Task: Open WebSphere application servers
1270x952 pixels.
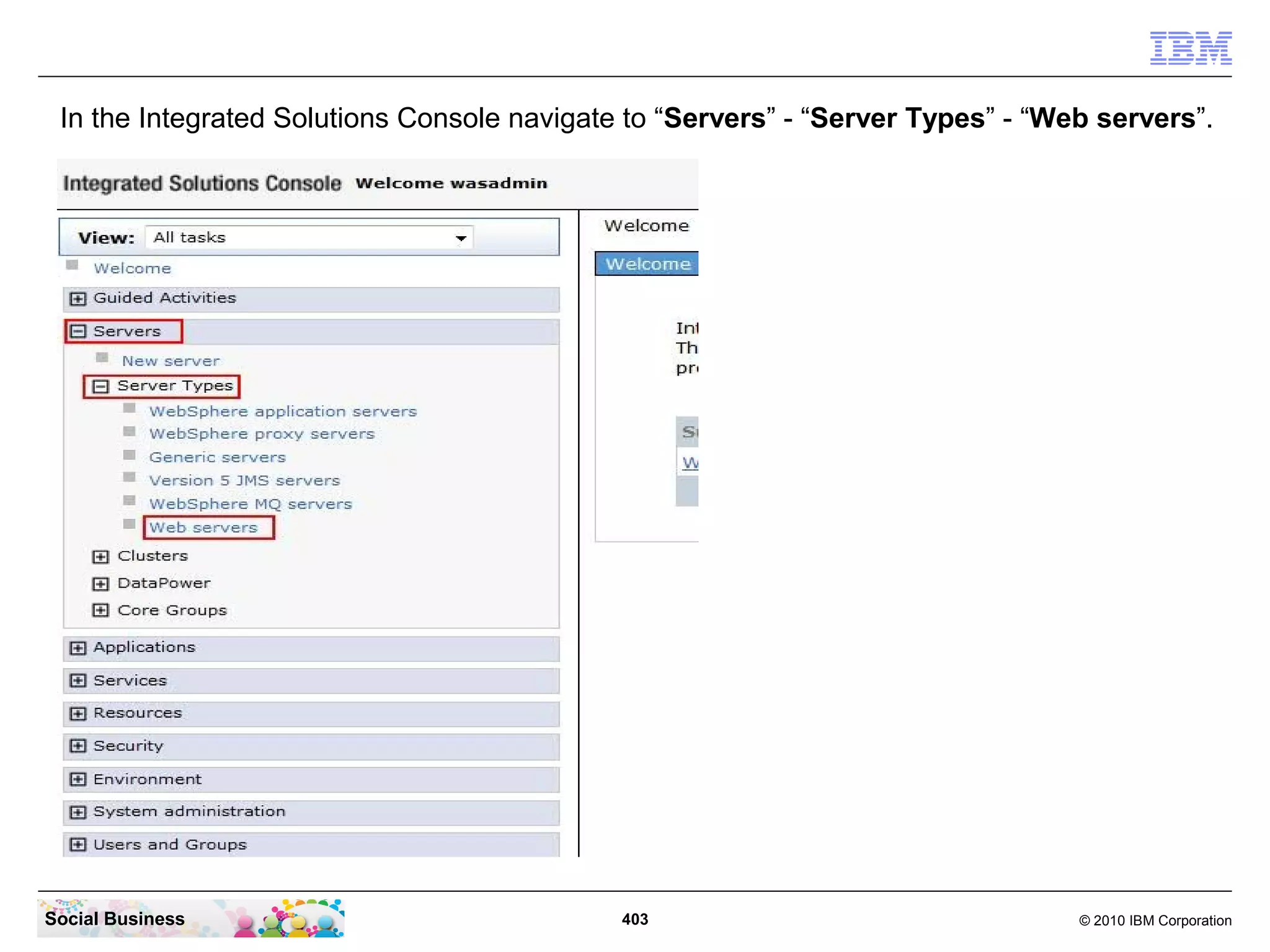Action: click(x=283, y=412)
